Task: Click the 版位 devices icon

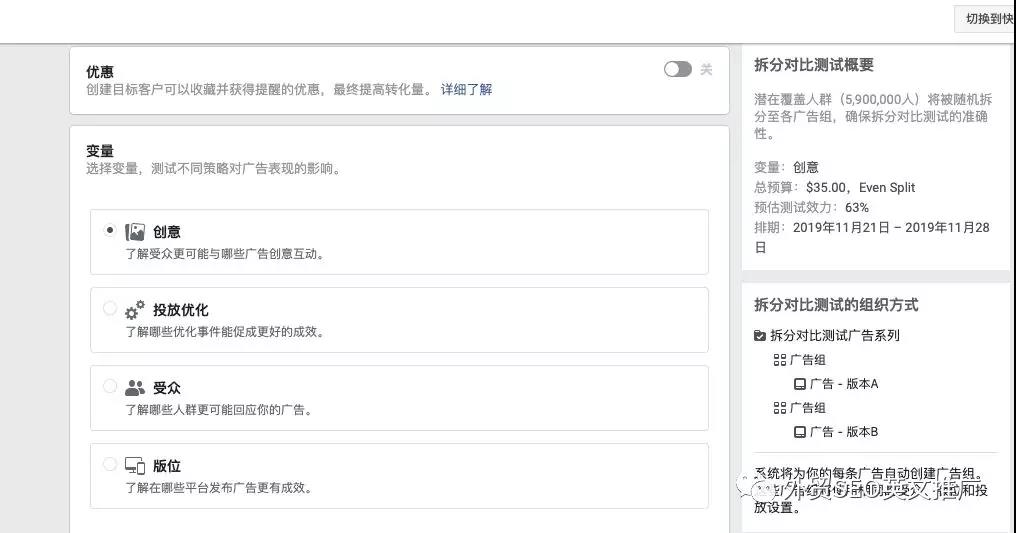Action: (135, 466)
